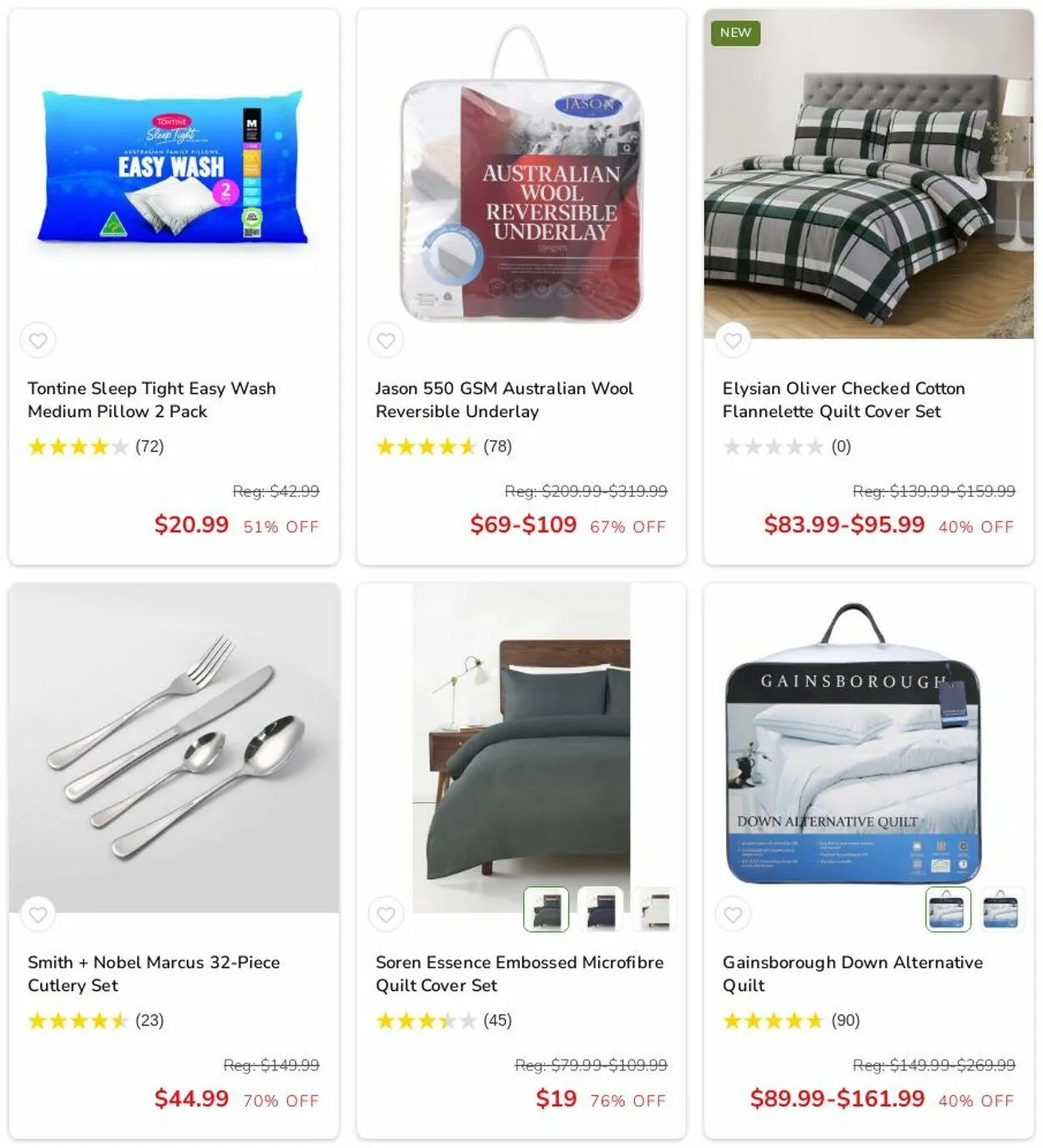Open Smith + Nobel Marcus 32-Piece Cutlery link
Image resolution: width=1043 pixels, height=1148 pixels.
154,974
